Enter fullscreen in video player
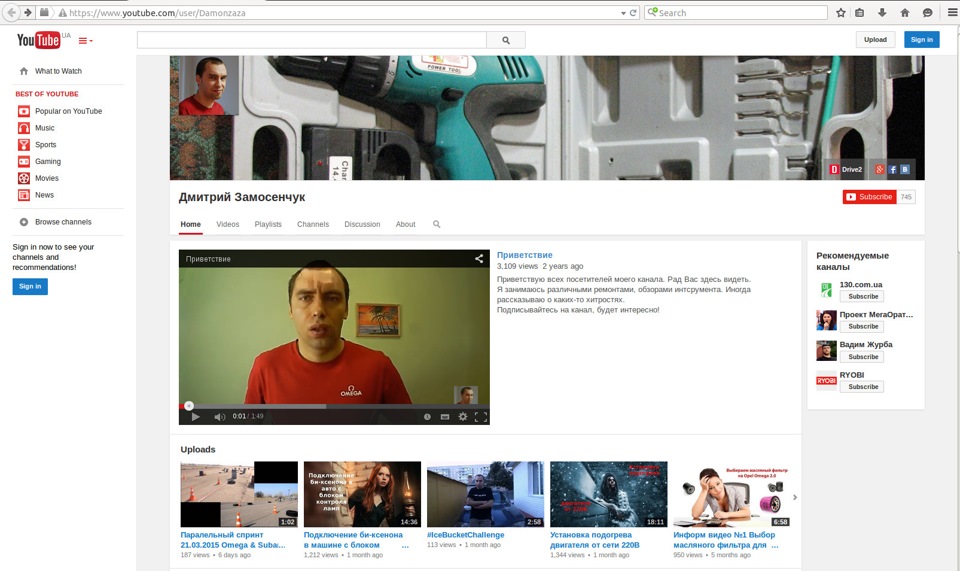This screenshot has width=960, height=571. click(x=481, y=417)
